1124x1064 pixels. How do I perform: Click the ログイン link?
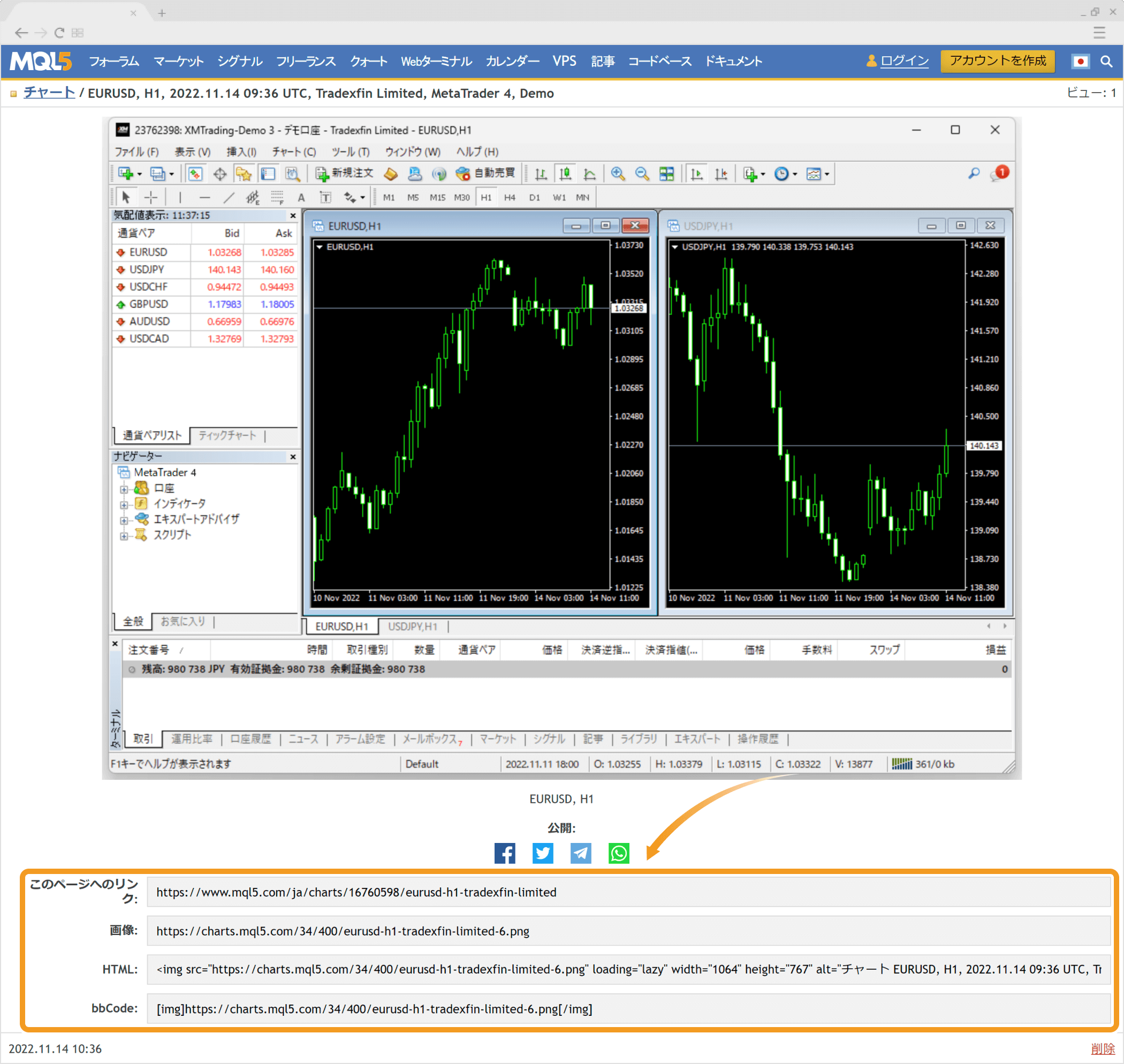pyautogui.click(x=904, y=60)
